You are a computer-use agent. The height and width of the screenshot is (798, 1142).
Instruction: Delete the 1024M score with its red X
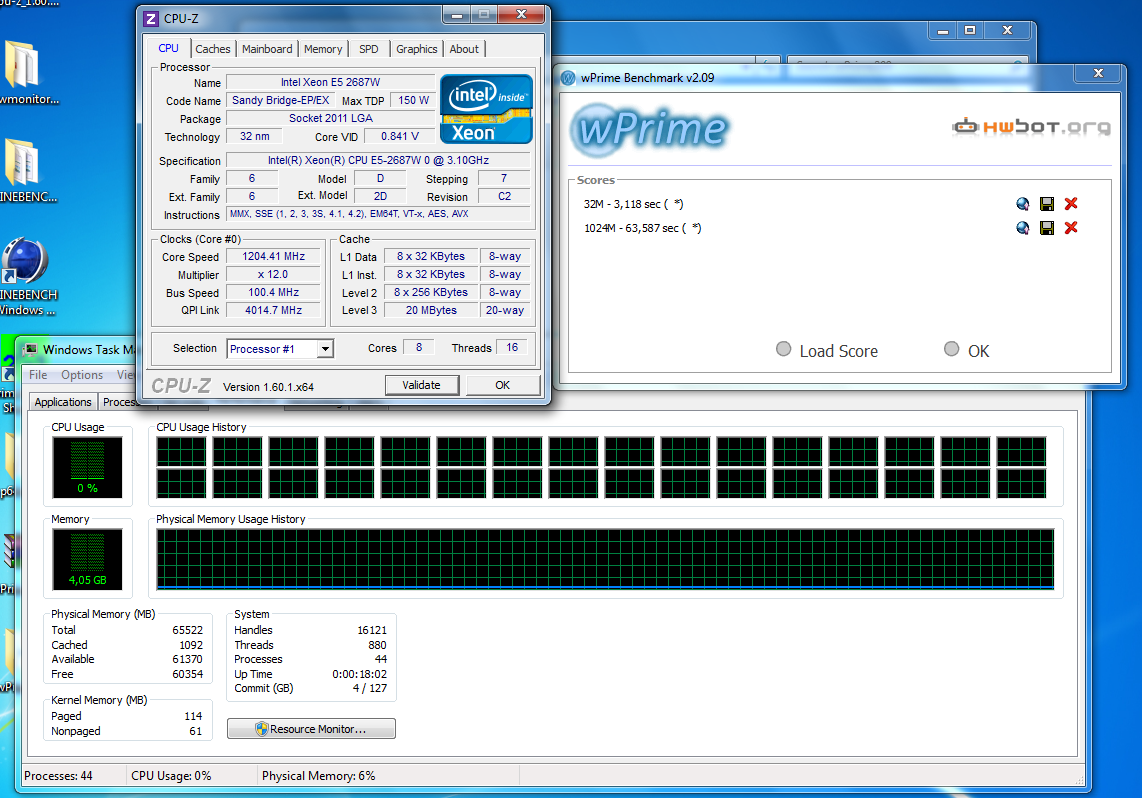[x=1071, y=228]
